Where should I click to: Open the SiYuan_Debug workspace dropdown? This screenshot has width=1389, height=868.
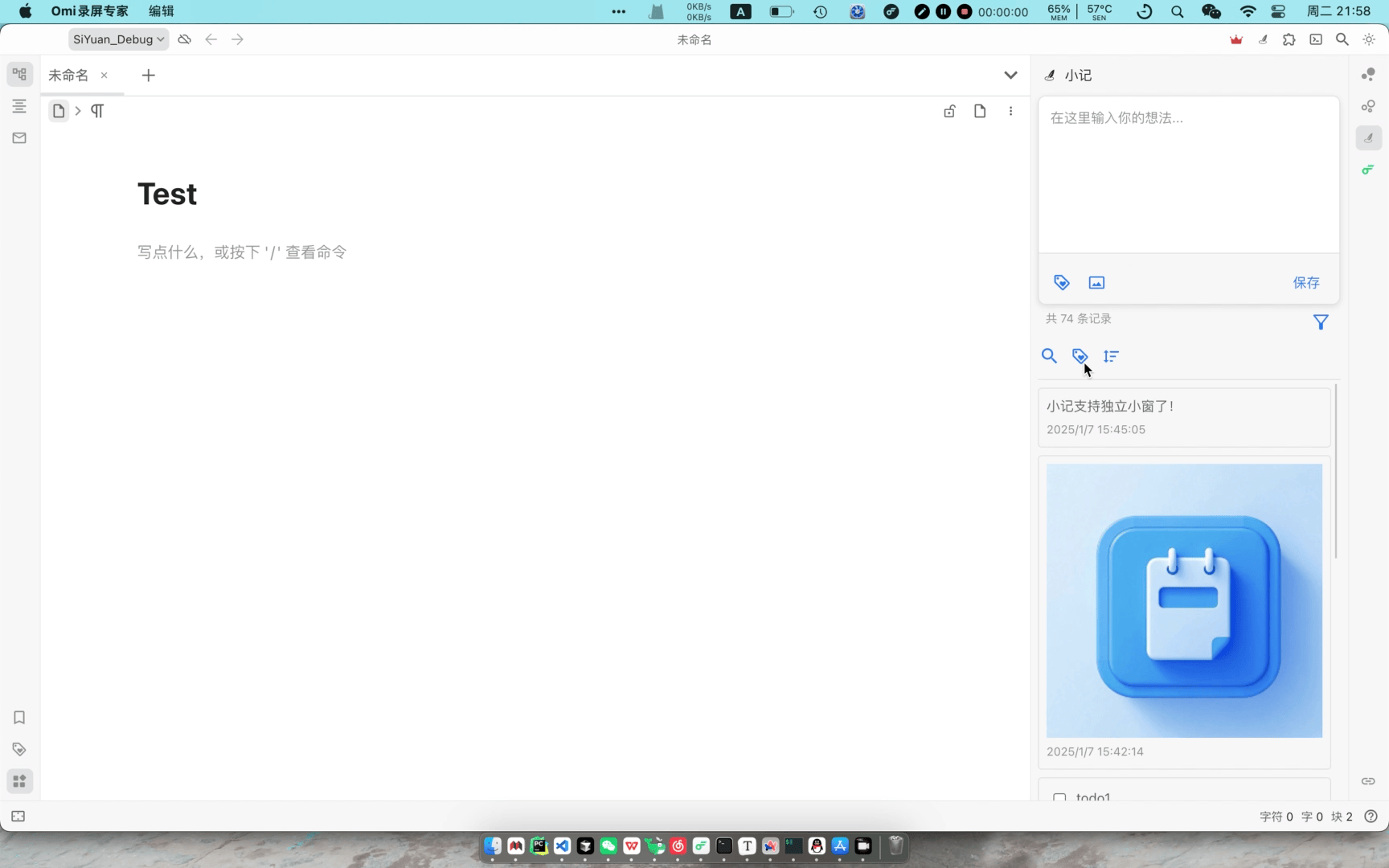point(117,39)
